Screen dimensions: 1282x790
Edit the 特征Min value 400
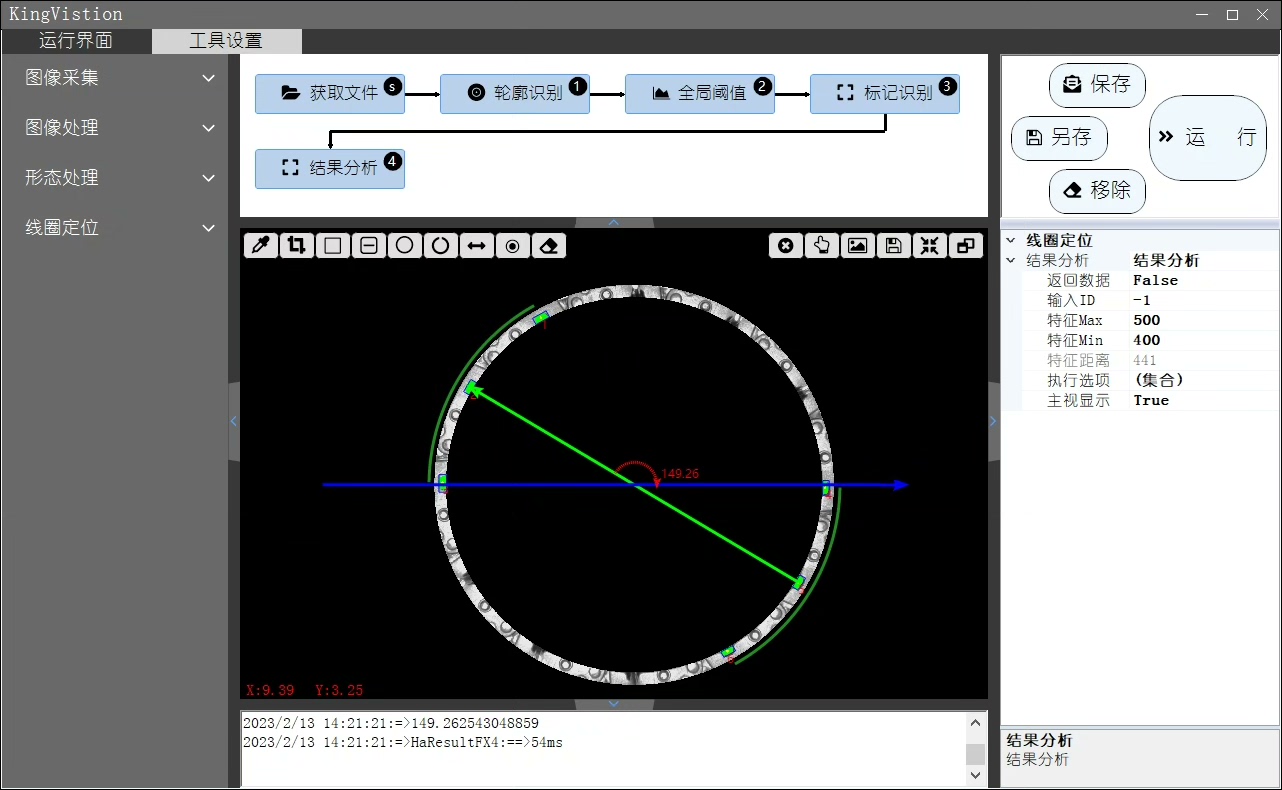(1204, 341)
